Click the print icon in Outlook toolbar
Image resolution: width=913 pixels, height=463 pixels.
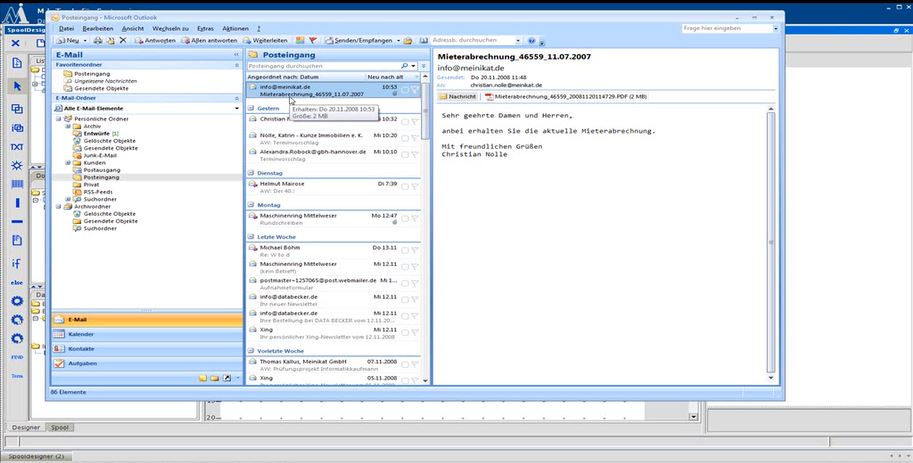coord(99,41)
